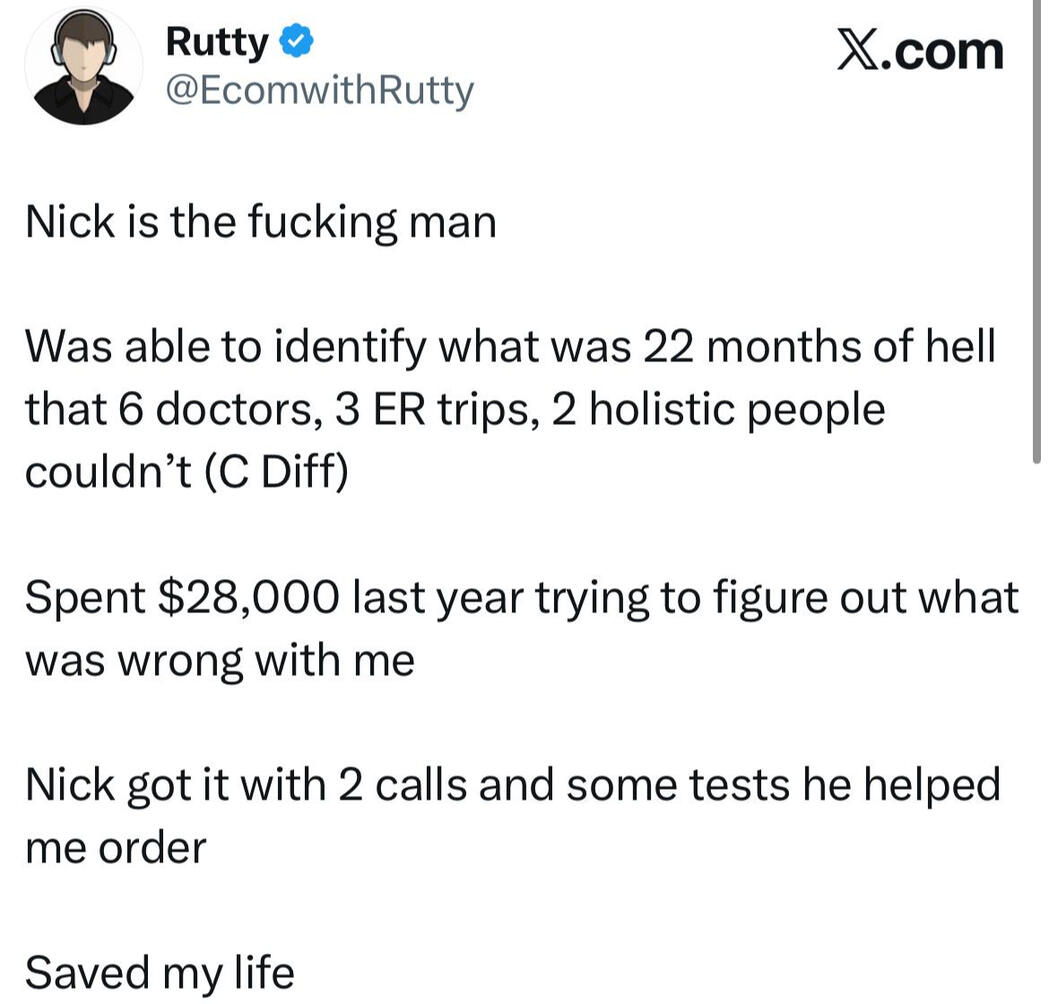Click "Nick got it with 2 calls"

(246, 785)
